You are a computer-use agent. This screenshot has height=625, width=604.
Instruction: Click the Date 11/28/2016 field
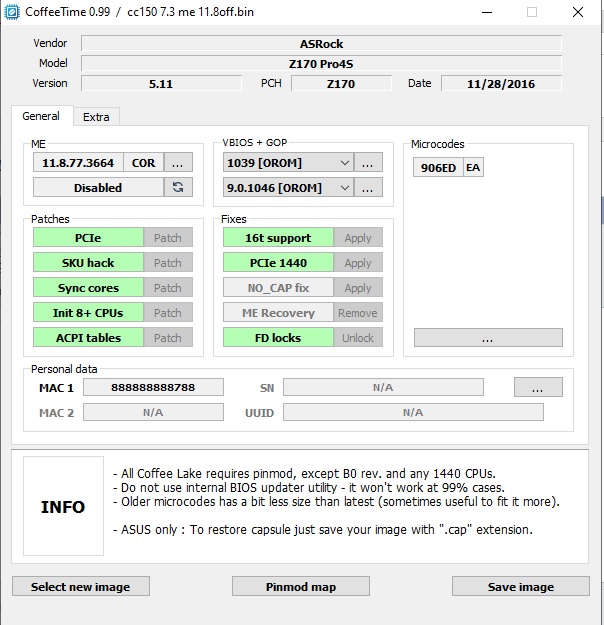[x=501, y=84]
